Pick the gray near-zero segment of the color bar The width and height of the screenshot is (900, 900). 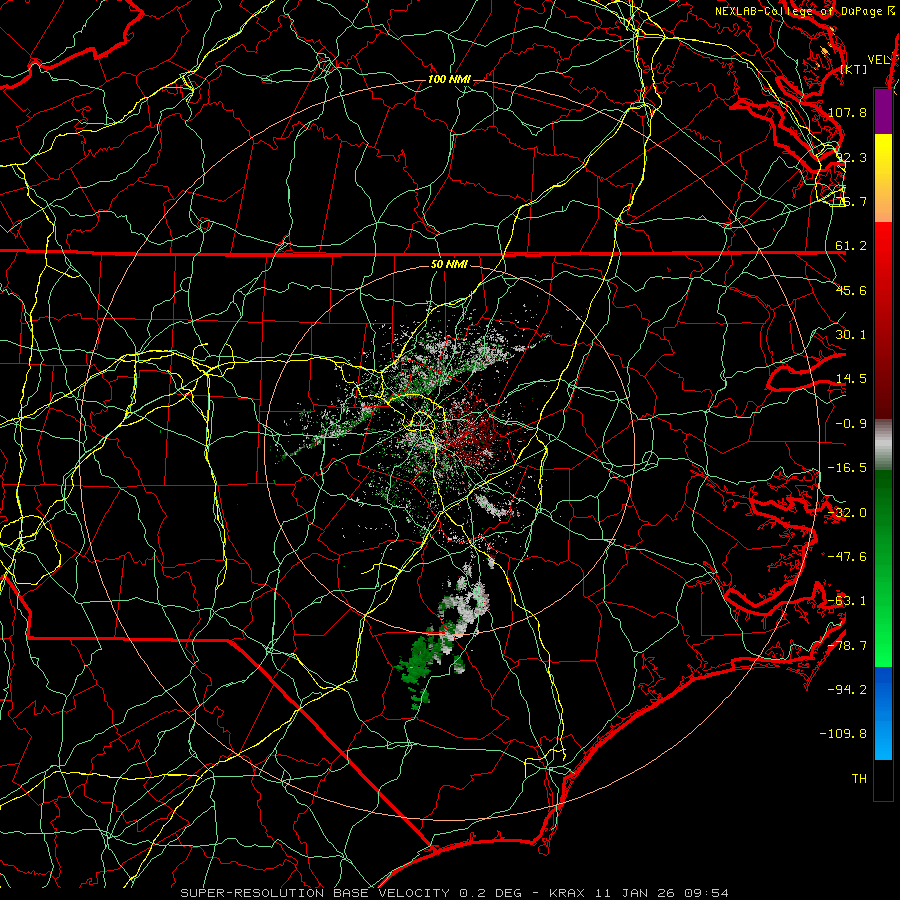point(883,445)
